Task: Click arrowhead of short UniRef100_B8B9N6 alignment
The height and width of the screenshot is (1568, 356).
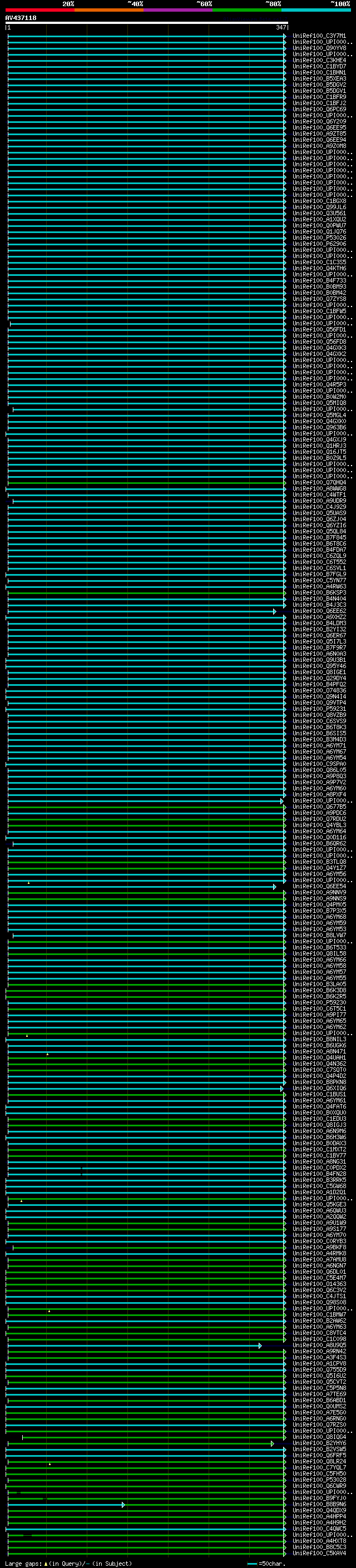Action: pos(123,1505)
